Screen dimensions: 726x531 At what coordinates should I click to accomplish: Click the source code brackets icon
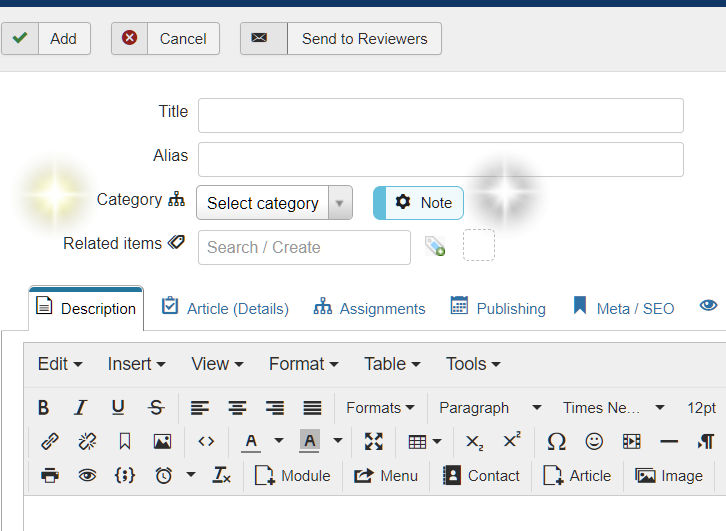[x=206, y=441]
